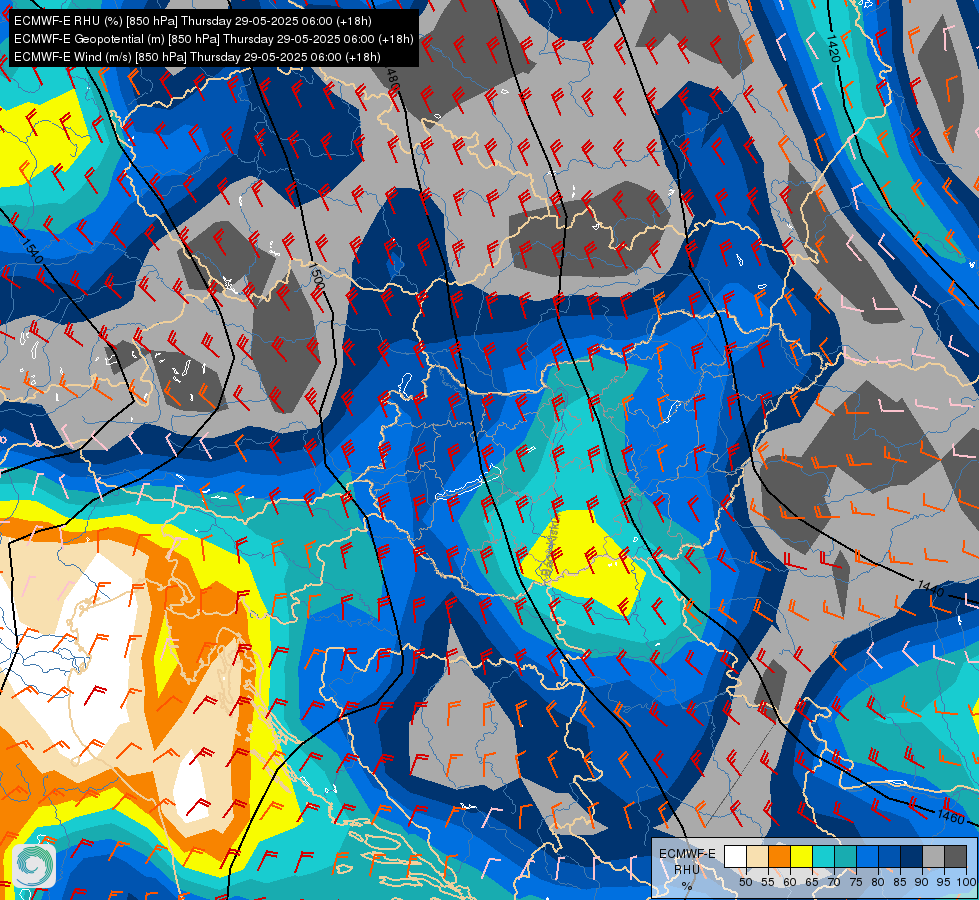The image size is (979, 900).
Task: Select the wheat-colored 50–55% legend swatch
Action: [x=757, y=856]
